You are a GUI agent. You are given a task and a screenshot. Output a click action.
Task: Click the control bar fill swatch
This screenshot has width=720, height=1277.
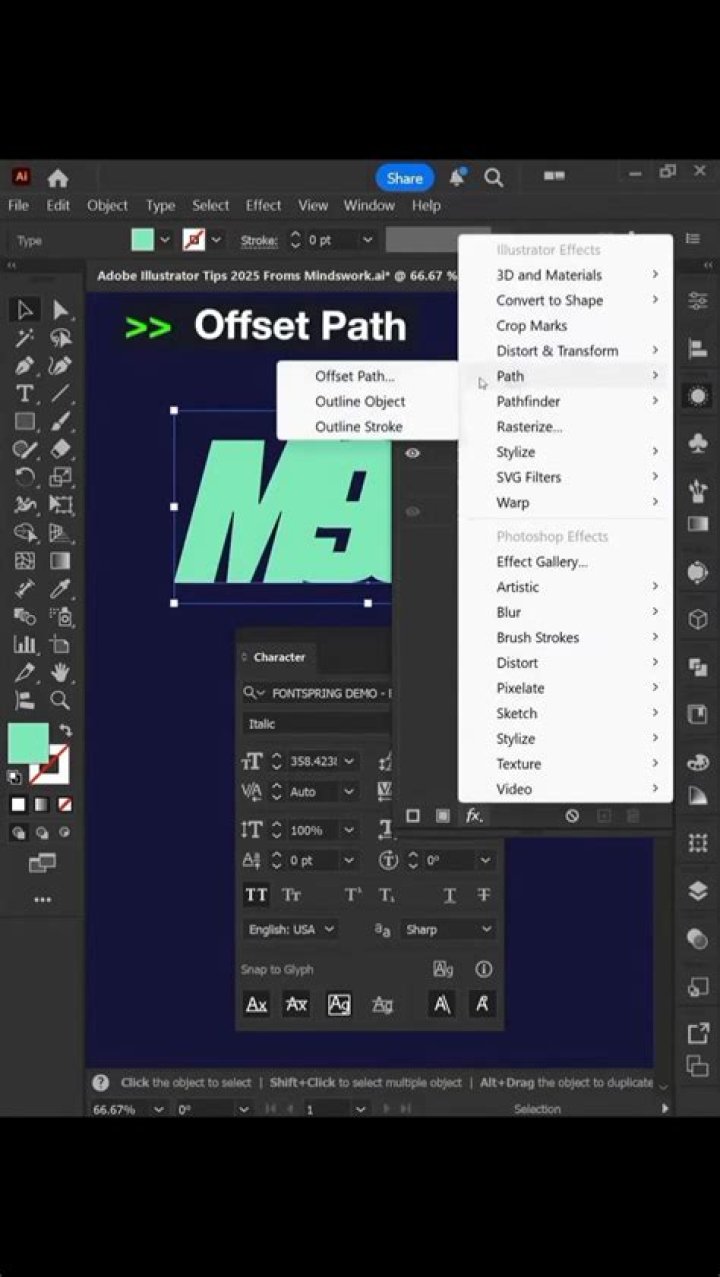coord(143,240)
